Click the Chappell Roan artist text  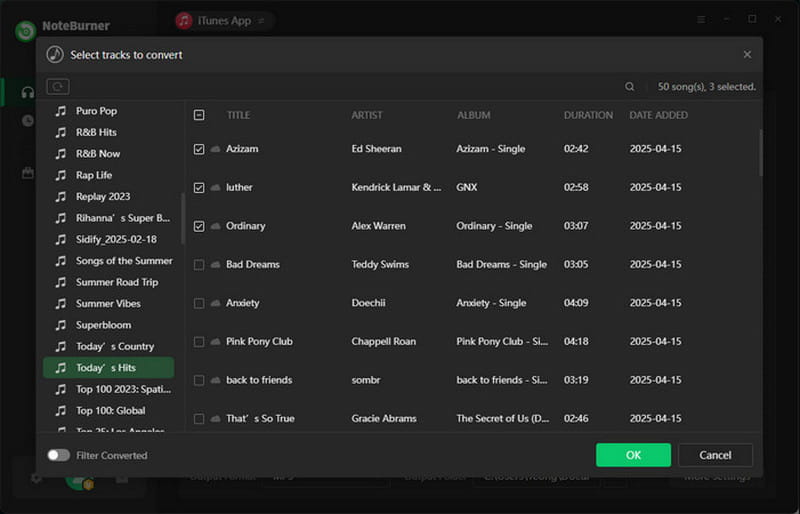[383, 341]
